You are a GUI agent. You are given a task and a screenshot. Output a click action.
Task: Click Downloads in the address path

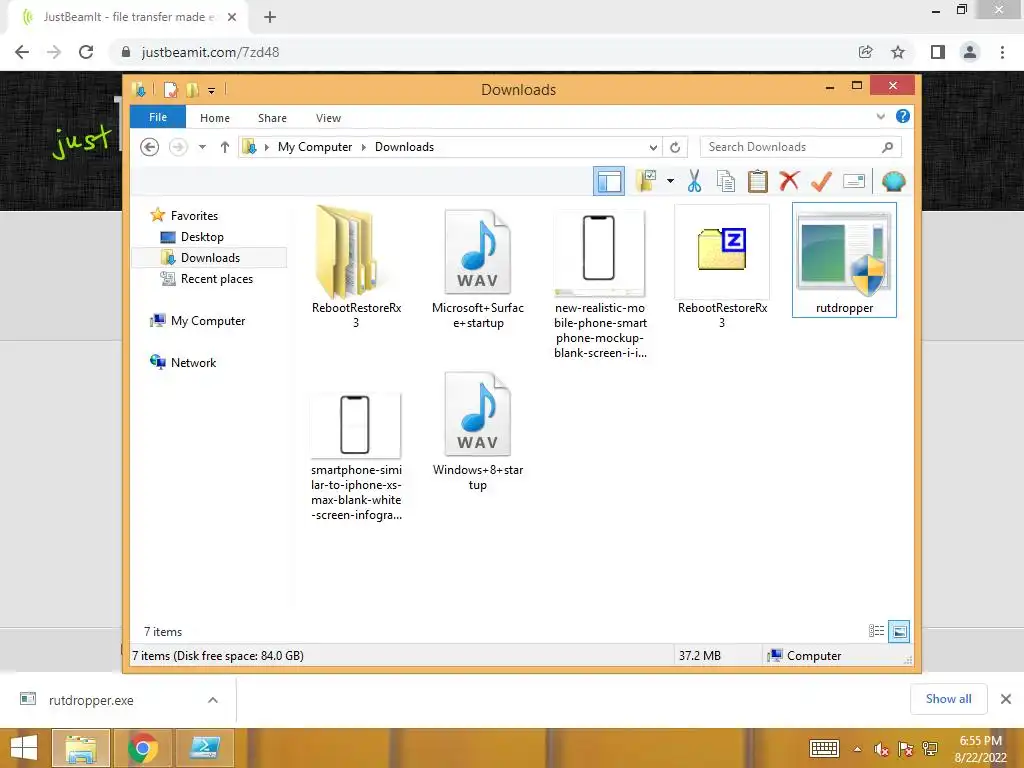pyautogui.click(x=404, y=147)
